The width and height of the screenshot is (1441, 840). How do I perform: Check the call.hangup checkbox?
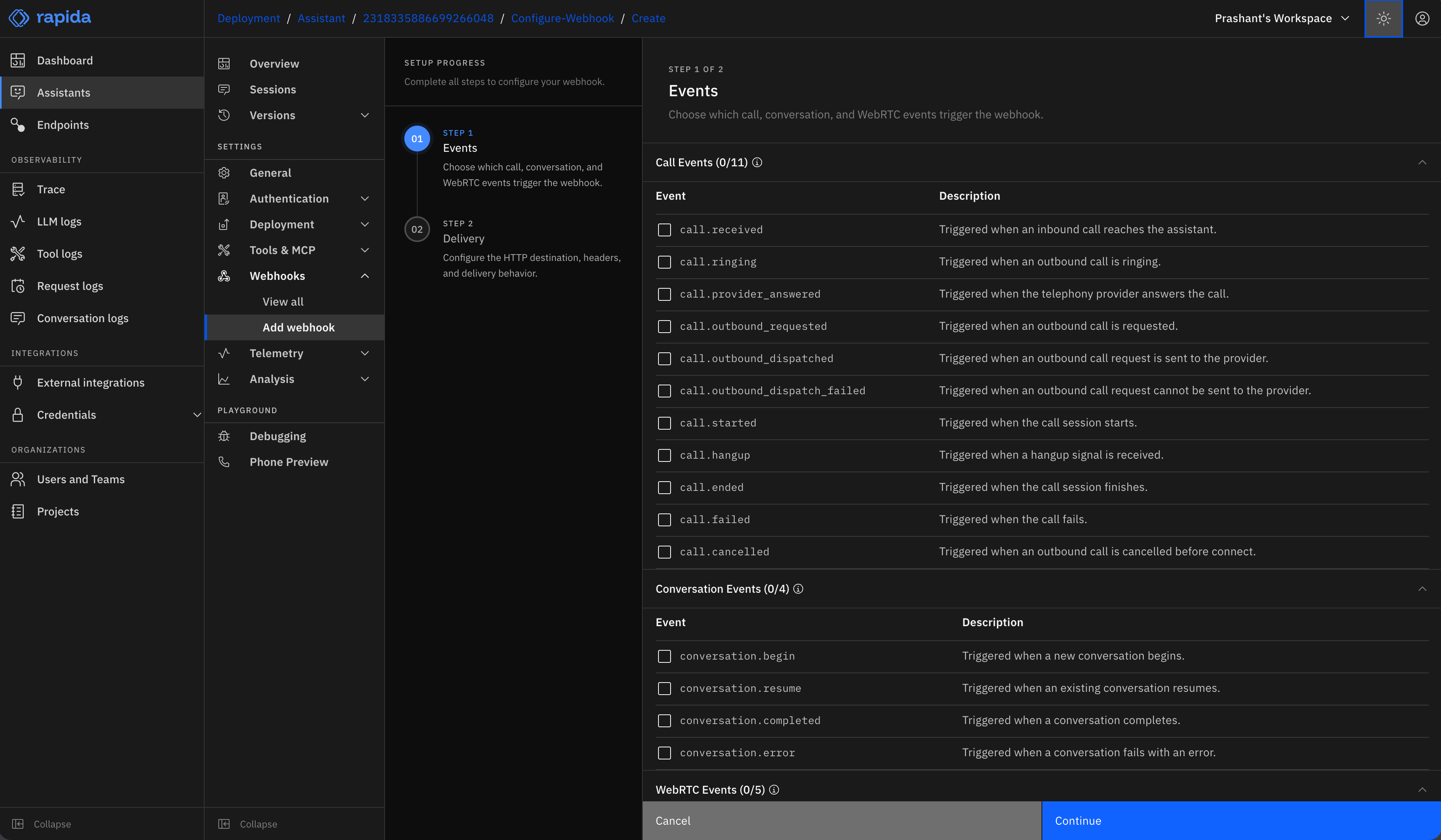tap(665, 455)
